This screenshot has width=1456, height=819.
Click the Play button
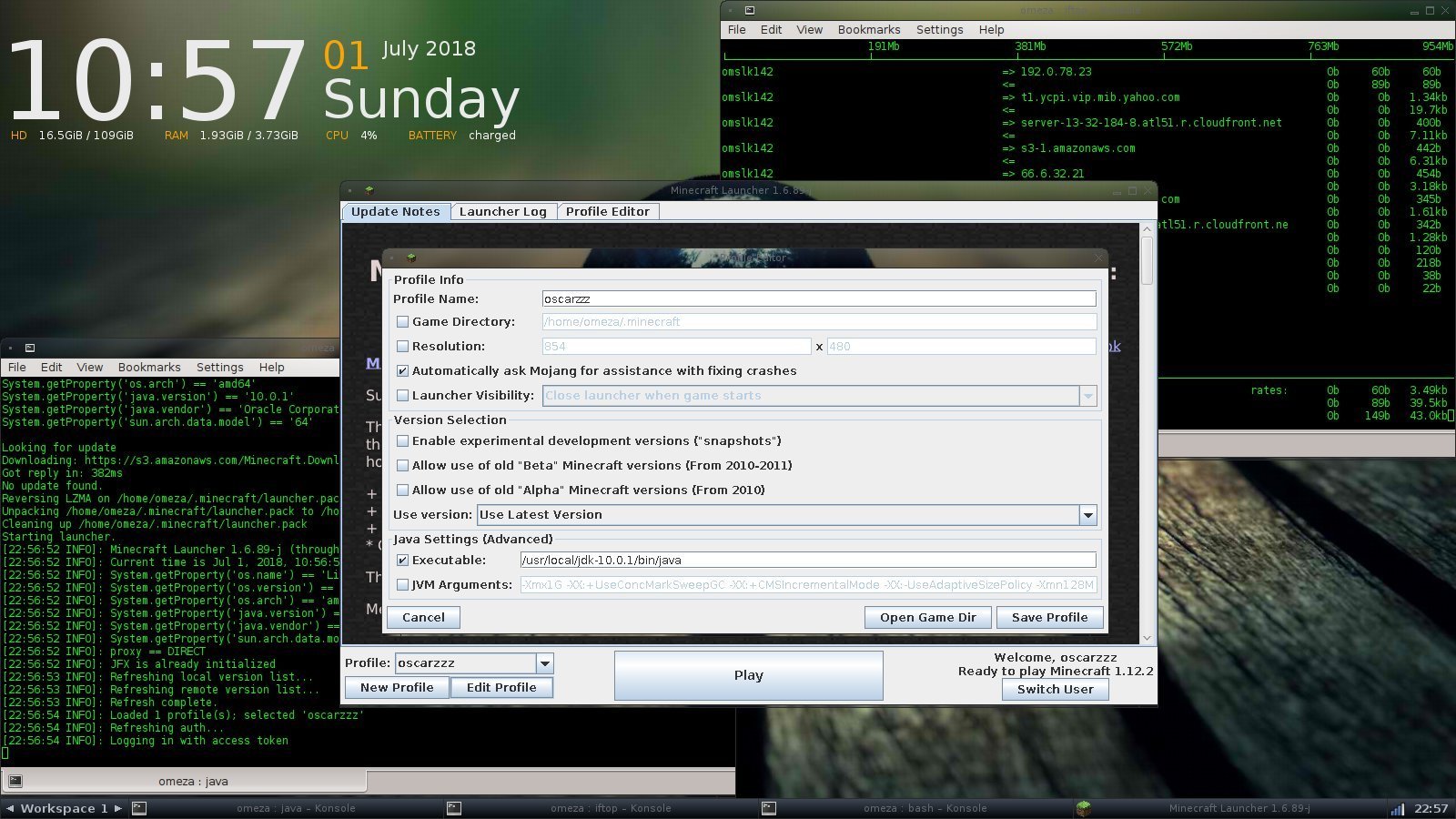(748, 675)
